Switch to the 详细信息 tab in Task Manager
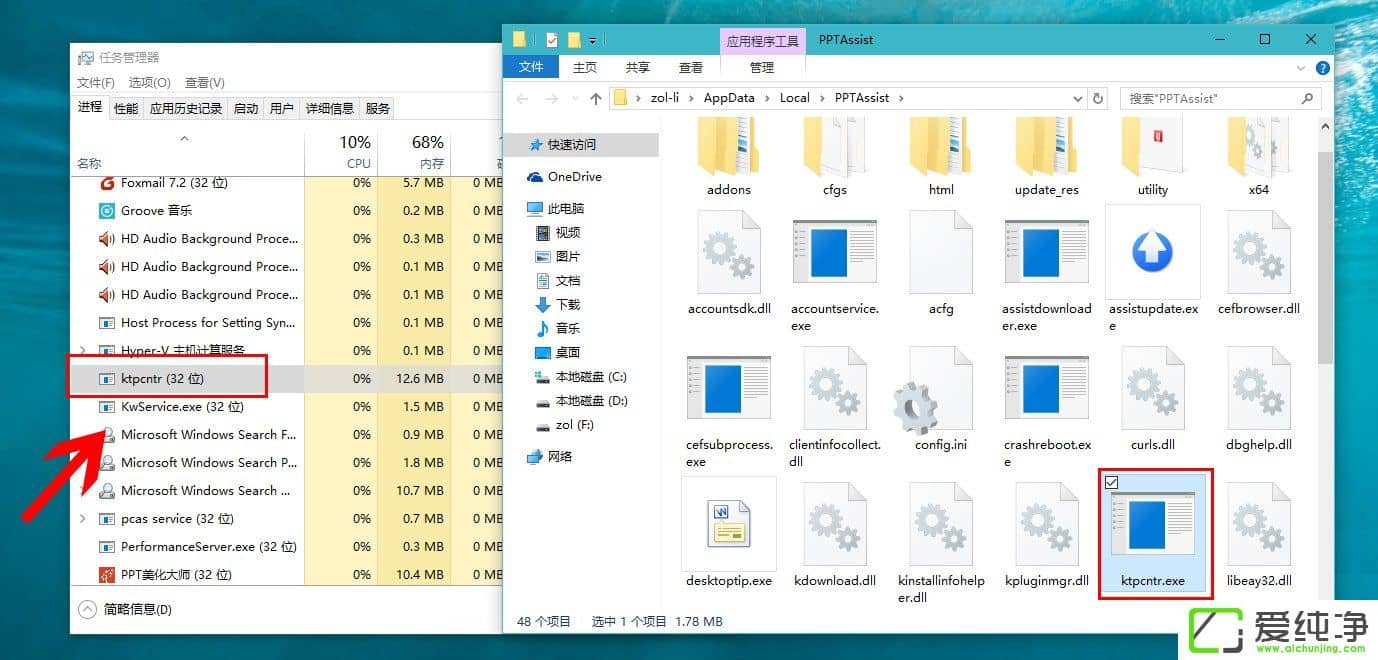Image resolution: width=1378 pixels, height=660 pixels. pyautogui.click(x=329, y=107)
